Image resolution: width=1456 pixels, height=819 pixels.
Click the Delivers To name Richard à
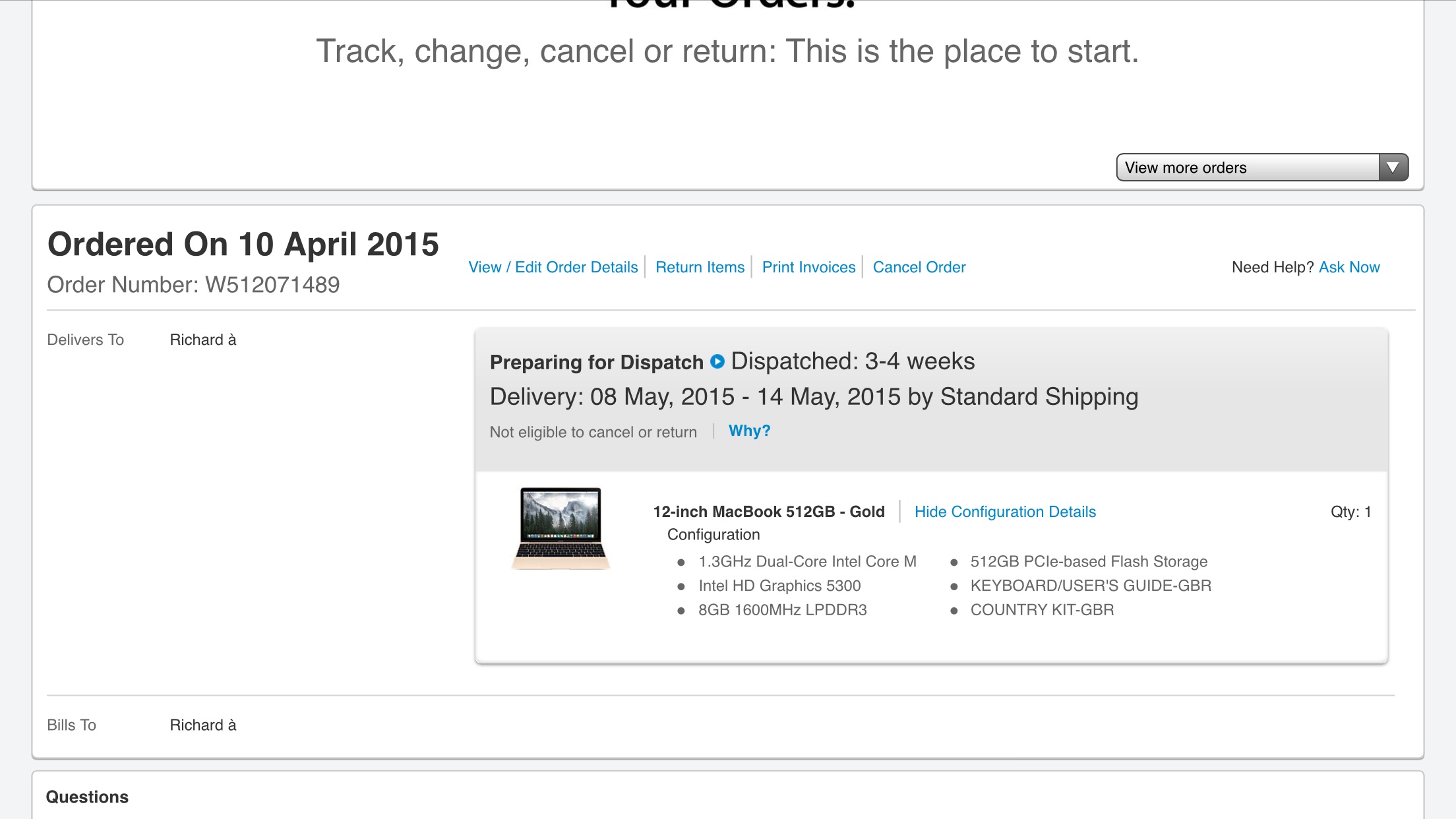click(203, 340)
